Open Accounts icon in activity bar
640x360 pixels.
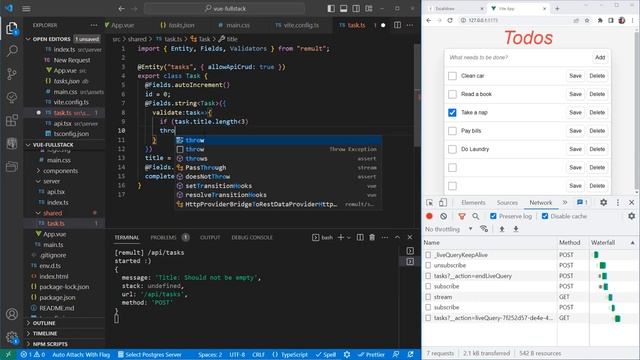12,314
